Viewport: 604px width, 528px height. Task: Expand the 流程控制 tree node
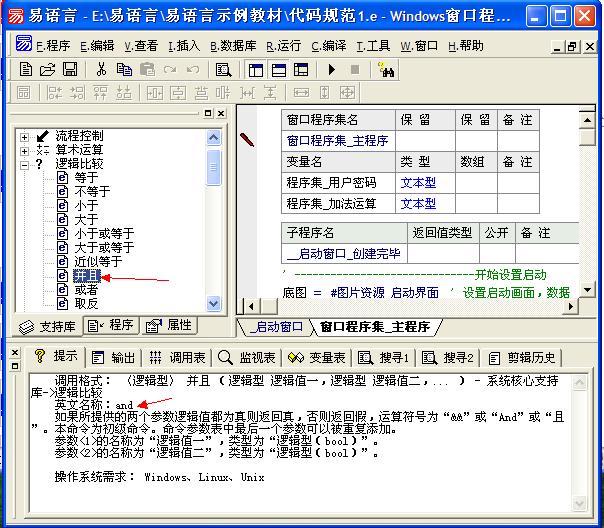[24, 137]
